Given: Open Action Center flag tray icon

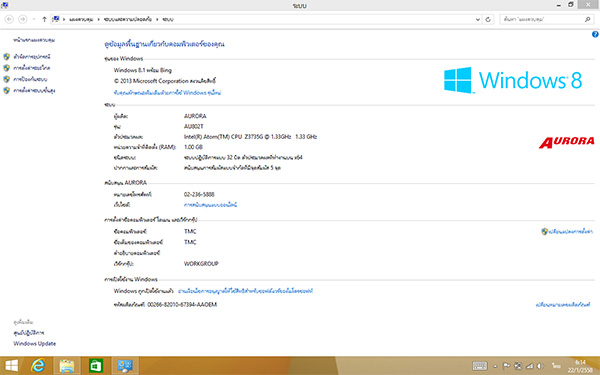Looking at the screenshot, I should (506, 366).
